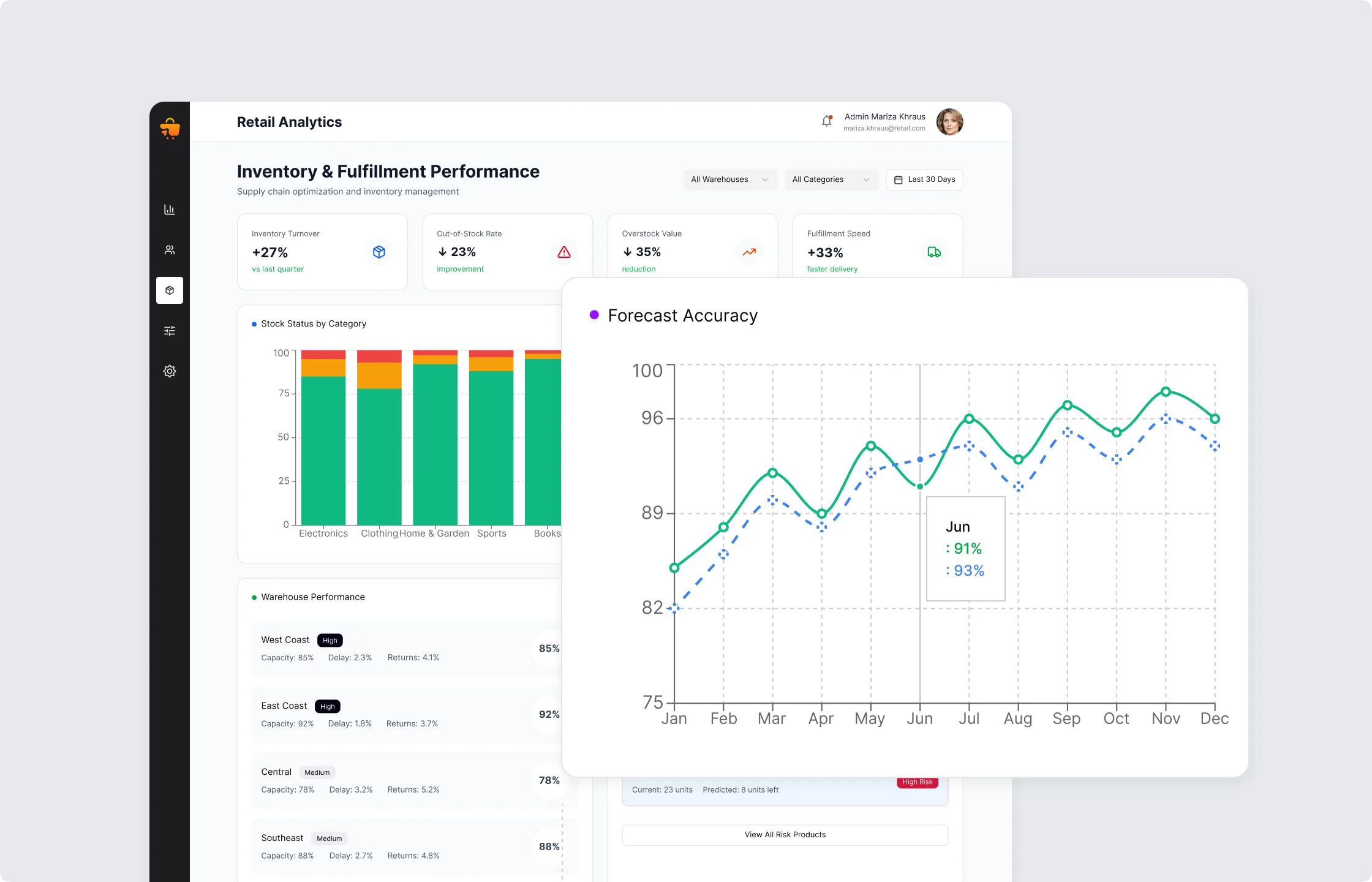Click the Predicted: 8 units left text

pos(741,790)
